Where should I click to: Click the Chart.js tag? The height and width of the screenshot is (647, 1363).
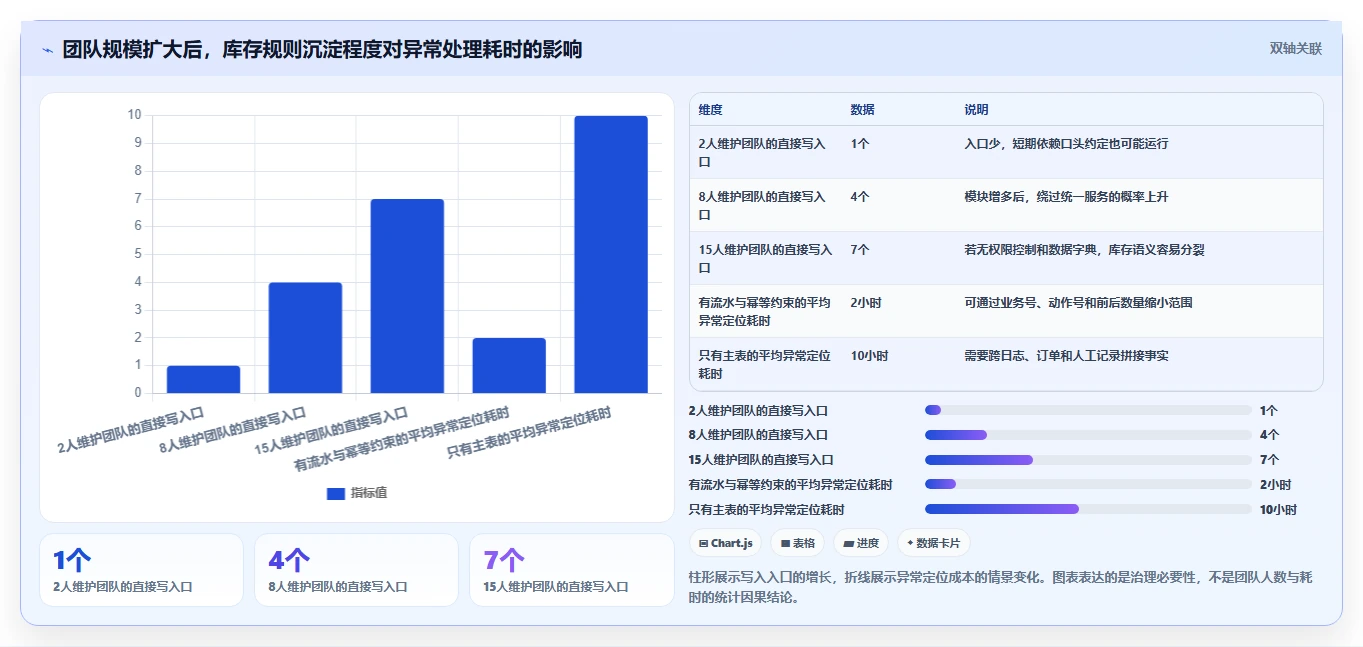click(x=725, y=543)
